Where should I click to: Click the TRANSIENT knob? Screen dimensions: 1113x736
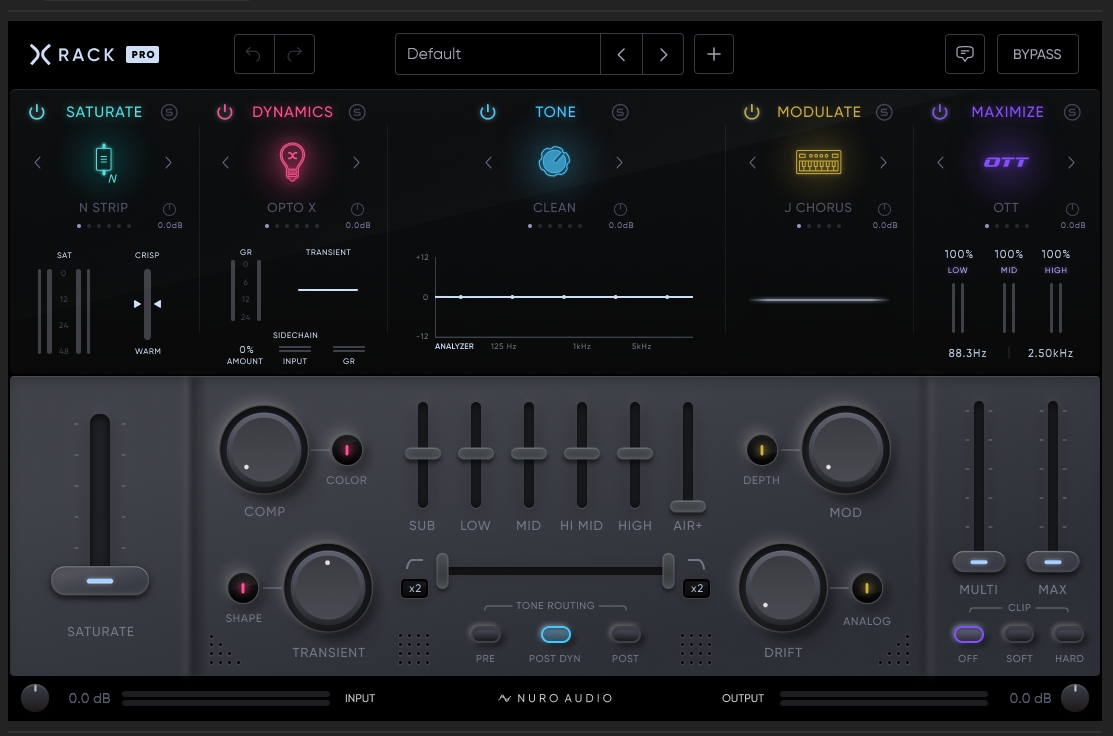click(328, 588)
